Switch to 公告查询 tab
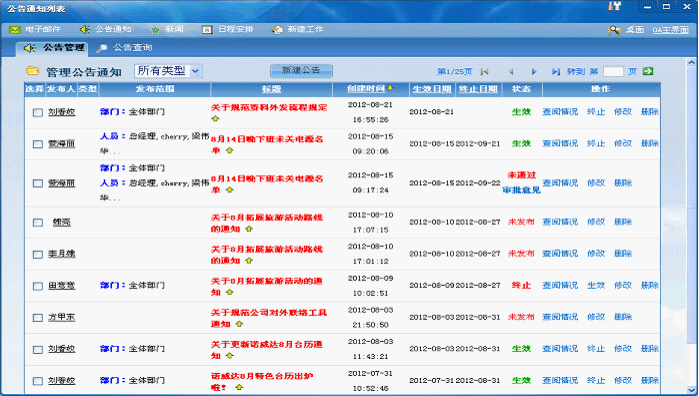The height and width of the screenshot is (396, 699). coord(125,48)
